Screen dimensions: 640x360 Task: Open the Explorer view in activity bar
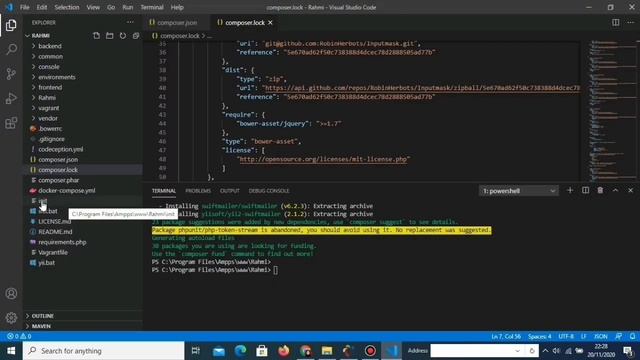point(11,25)
